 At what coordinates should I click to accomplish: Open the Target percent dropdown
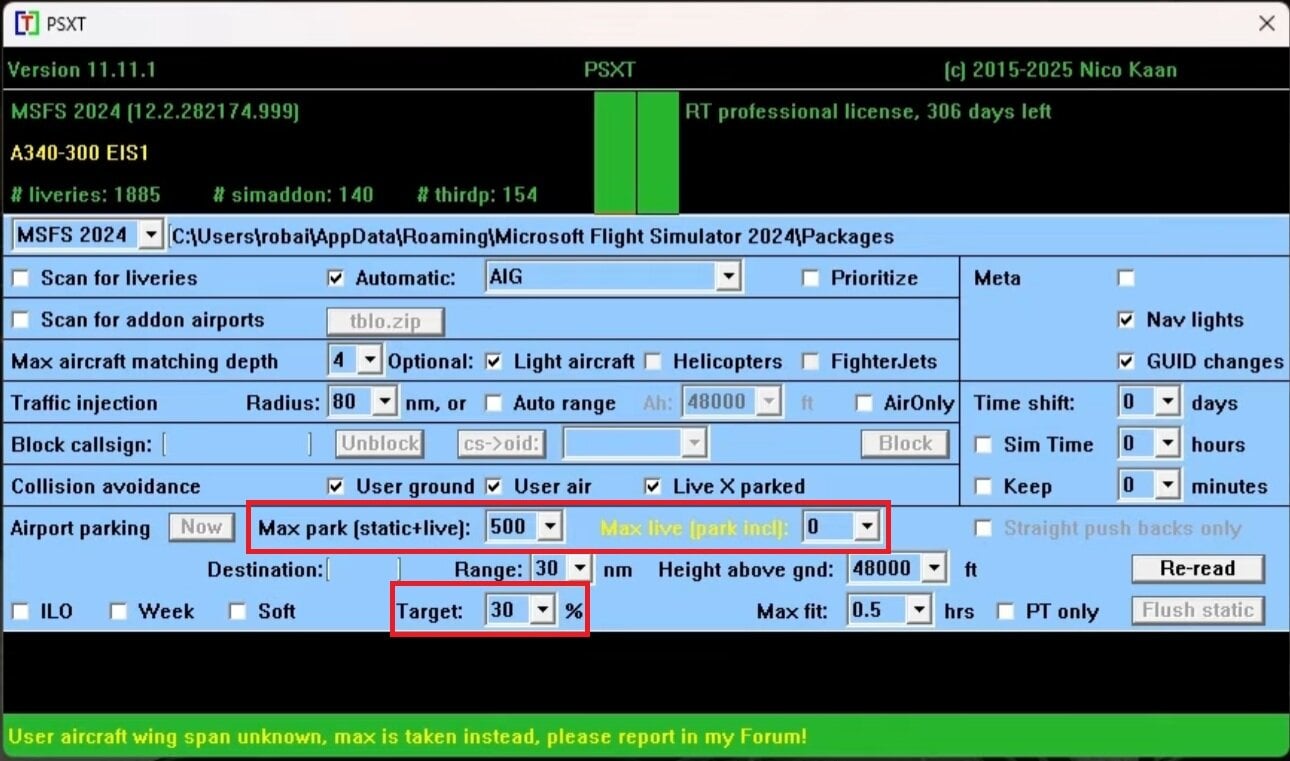point(542,609)
